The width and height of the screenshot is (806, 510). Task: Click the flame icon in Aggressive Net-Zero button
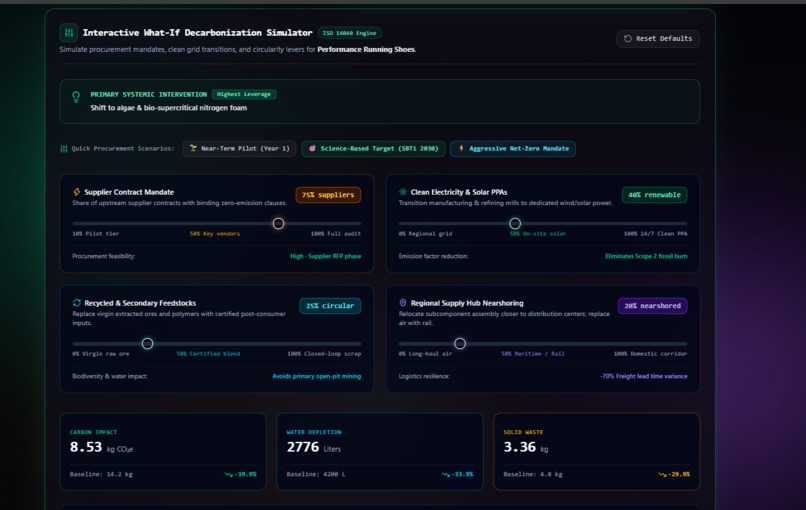point(461,148)
